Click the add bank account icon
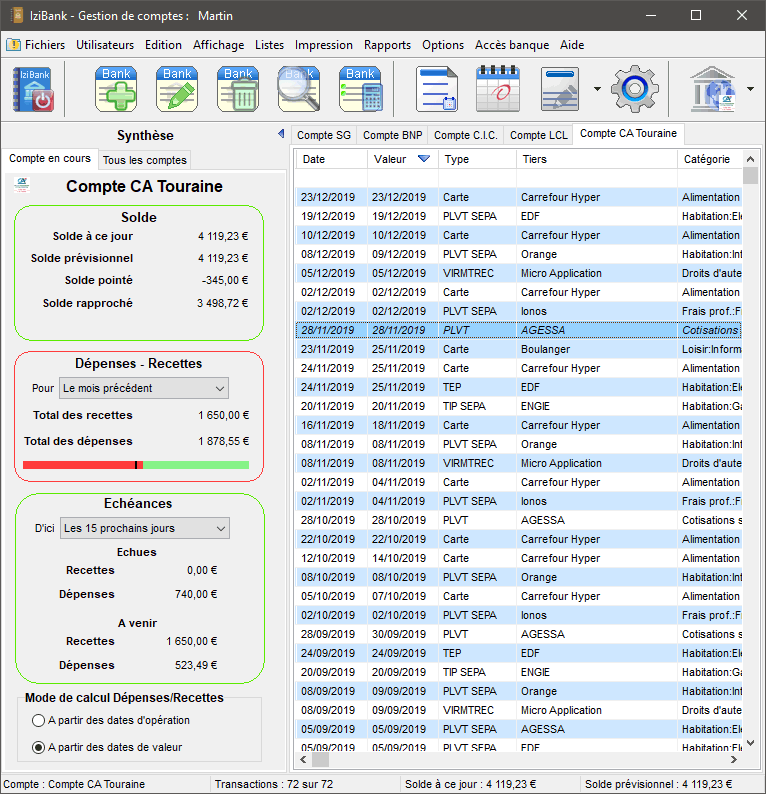The image size is (766, 794). (x=116, y=89)
